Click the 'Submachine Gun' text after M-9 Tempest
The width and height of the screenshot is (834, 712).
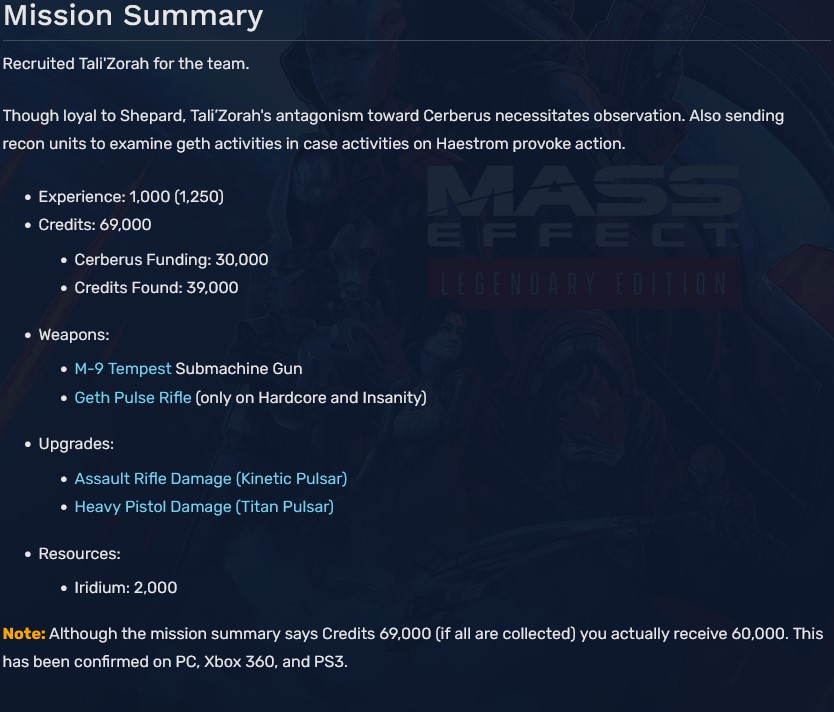(238, 369)
